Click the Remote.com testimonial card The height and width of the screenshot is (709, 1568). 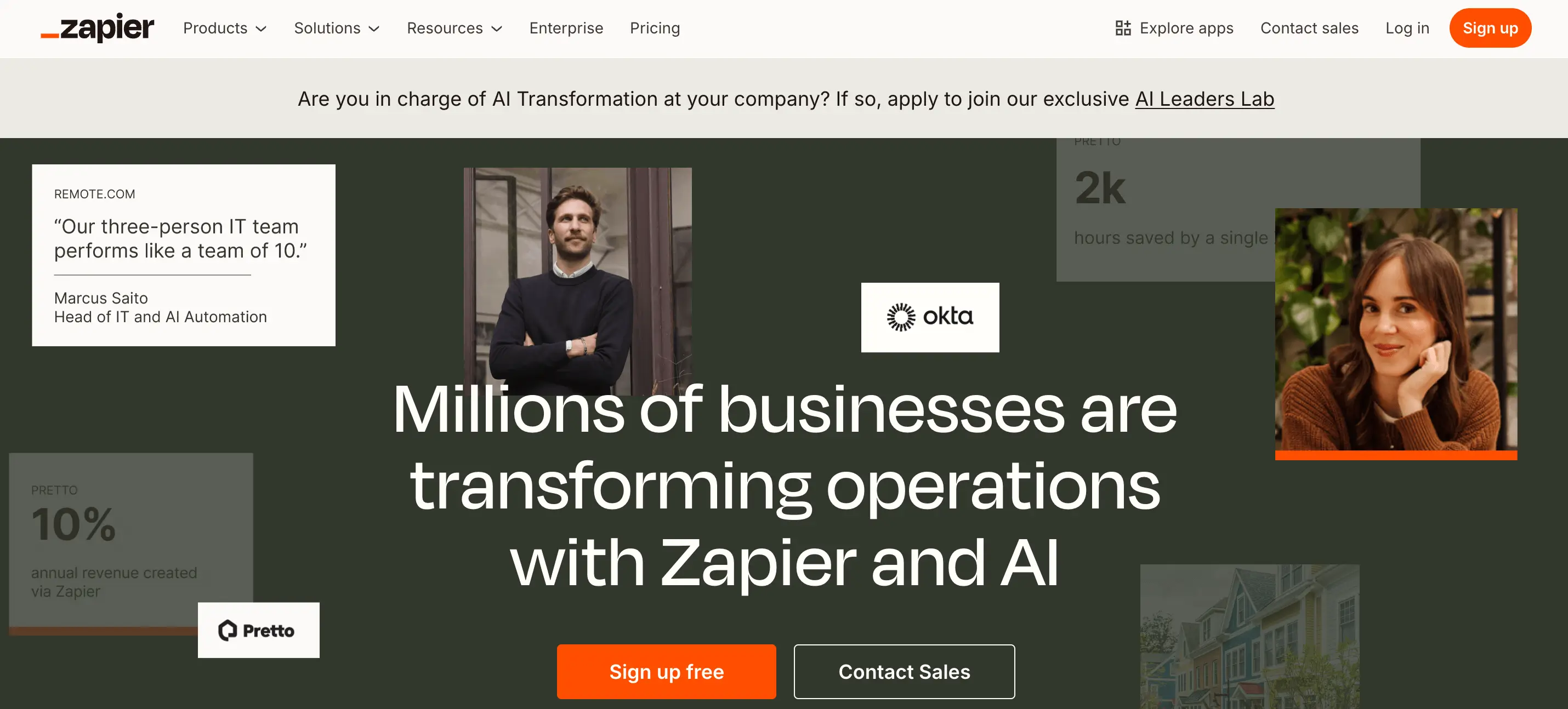pos(183,255)
